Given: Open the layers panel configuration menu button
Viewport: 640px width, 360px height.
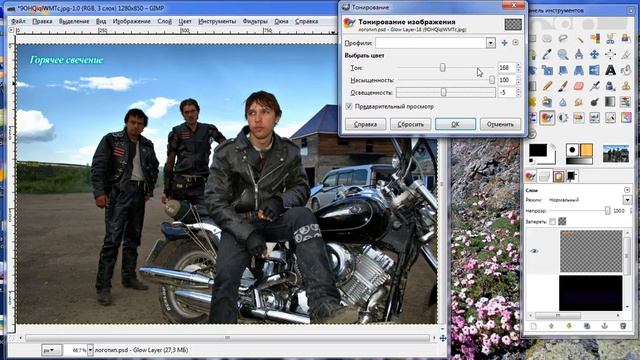Looking at the screenshot, I should point(627,190).
